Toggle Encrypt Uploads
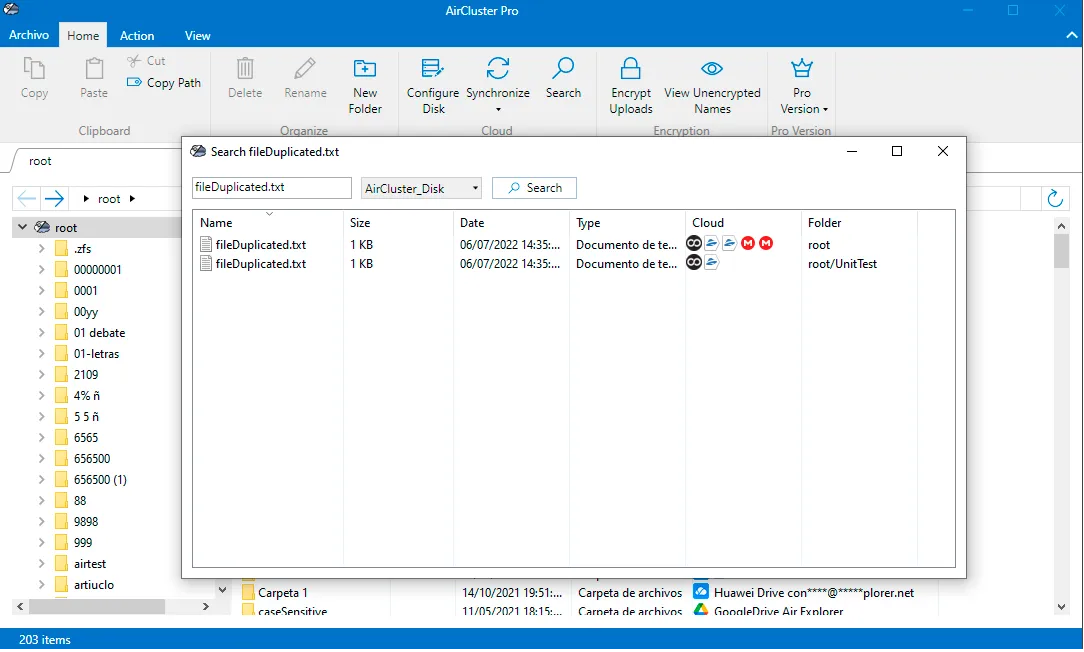Viewport: 1084px width, 652px height. pos(630,86)
